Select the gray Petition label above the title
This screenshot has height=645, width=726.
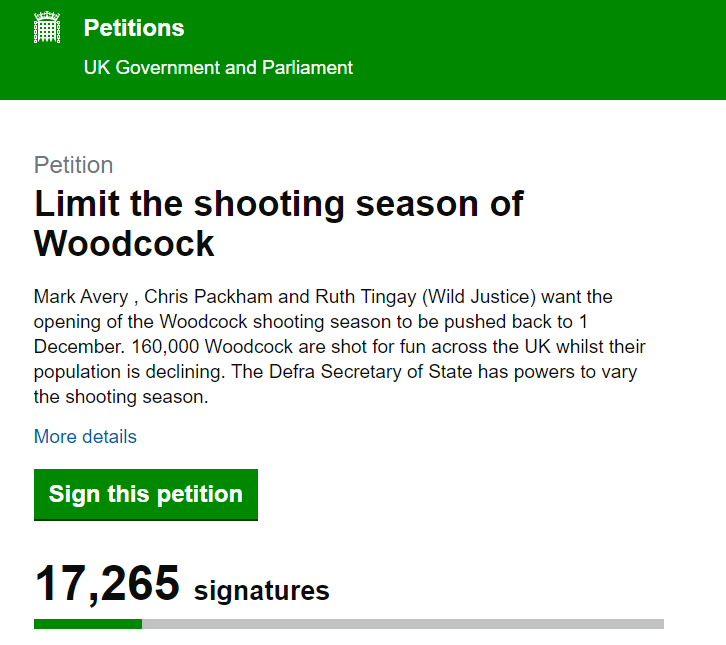point(73,165)
